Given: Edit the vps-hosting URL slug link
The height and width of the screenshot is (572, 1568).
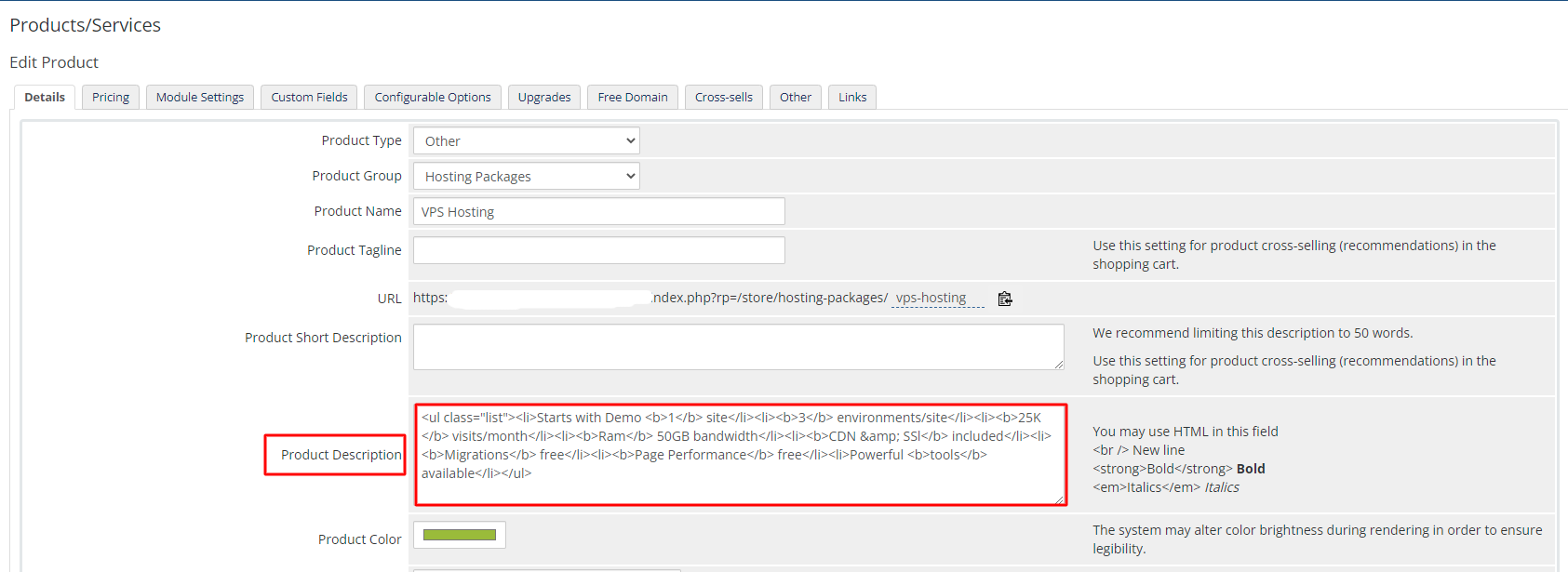Looking at the screenshot, I should point(931,299).
